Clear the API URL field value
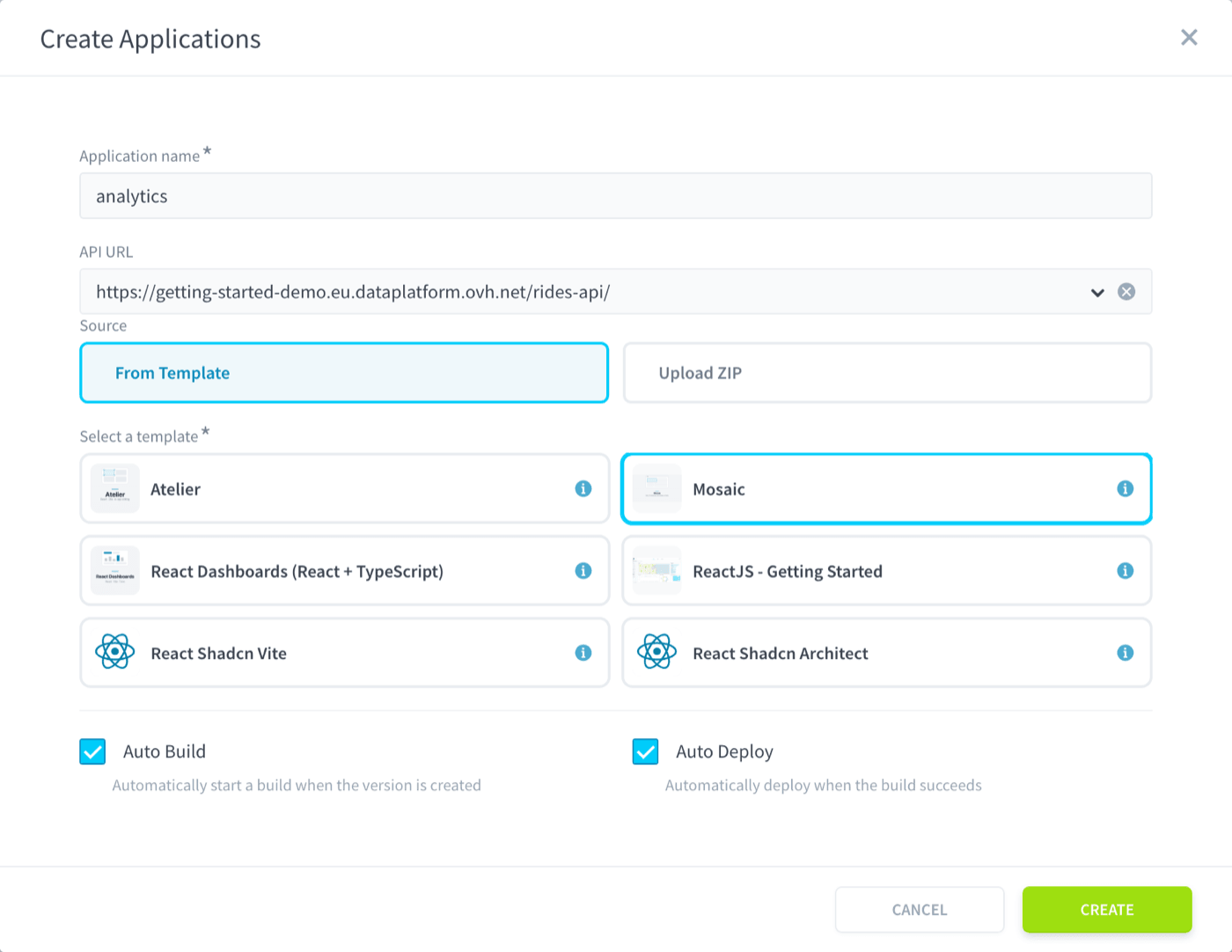Screen dimensions: 1232x952 click(1126, 292)
